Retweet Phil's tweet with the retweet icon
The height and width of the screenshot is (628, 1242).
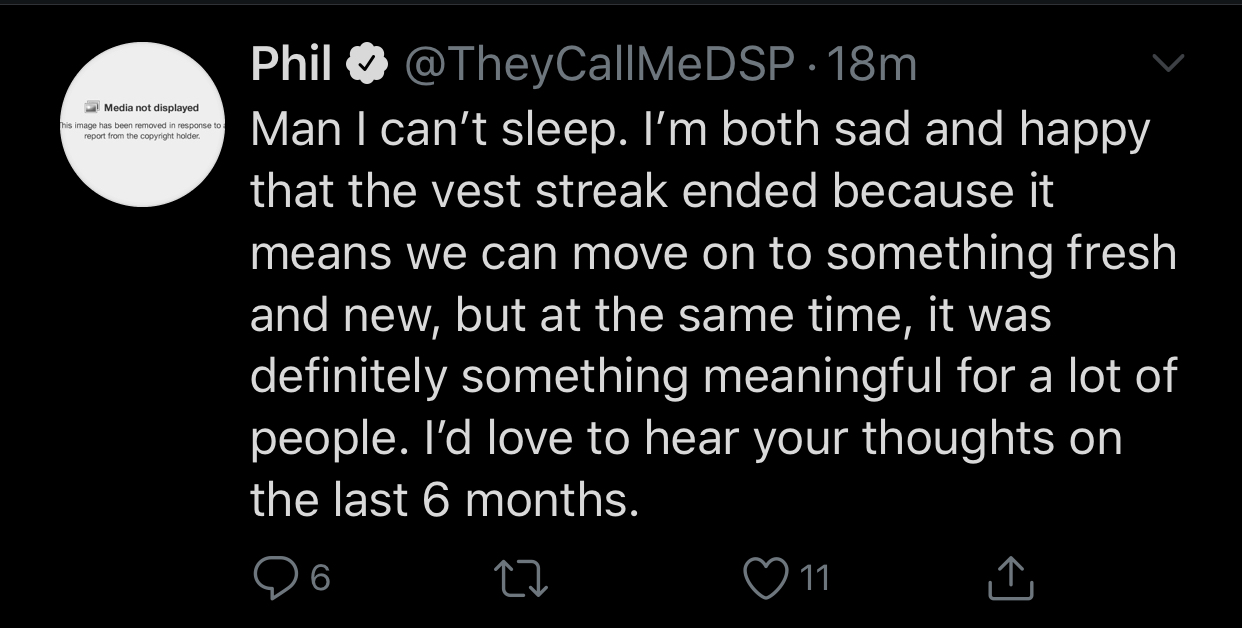(521, 577)
